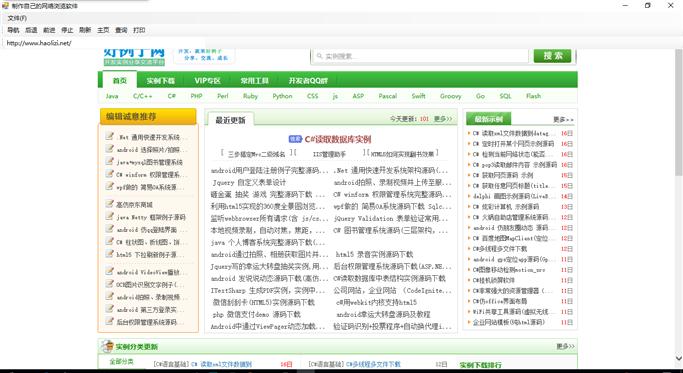
Task: Open the Java category link
Action: [112, 96]
